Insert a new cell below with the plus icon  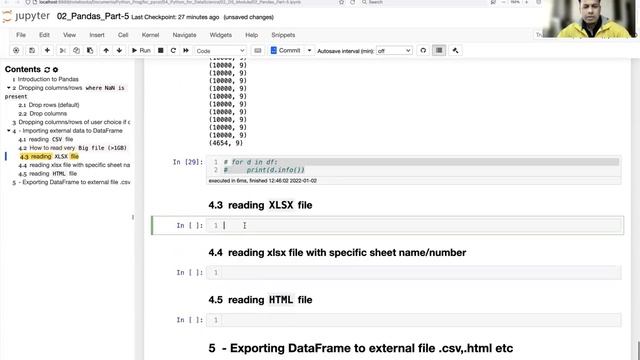point(47,50)
